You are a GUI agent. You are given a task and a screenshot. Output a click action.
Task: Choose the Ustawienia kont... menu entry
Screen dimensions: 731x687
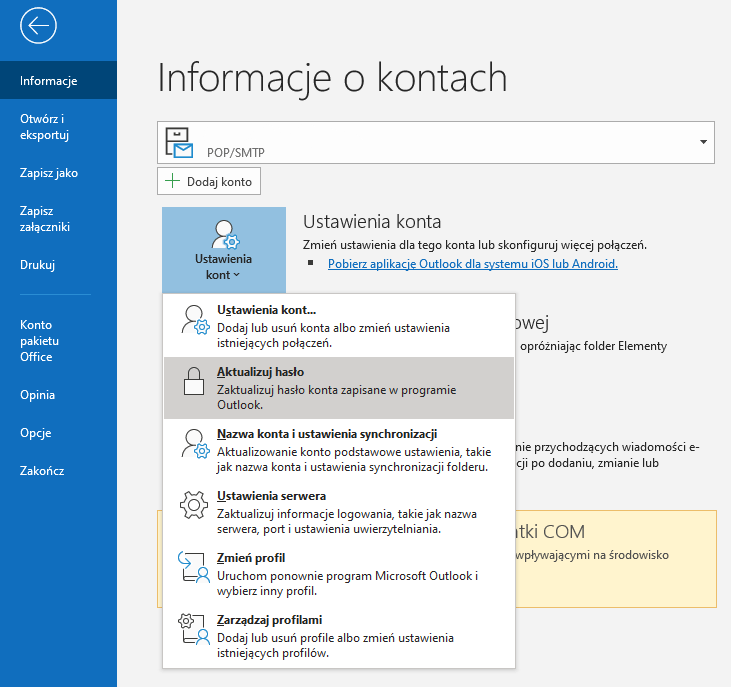339,326
